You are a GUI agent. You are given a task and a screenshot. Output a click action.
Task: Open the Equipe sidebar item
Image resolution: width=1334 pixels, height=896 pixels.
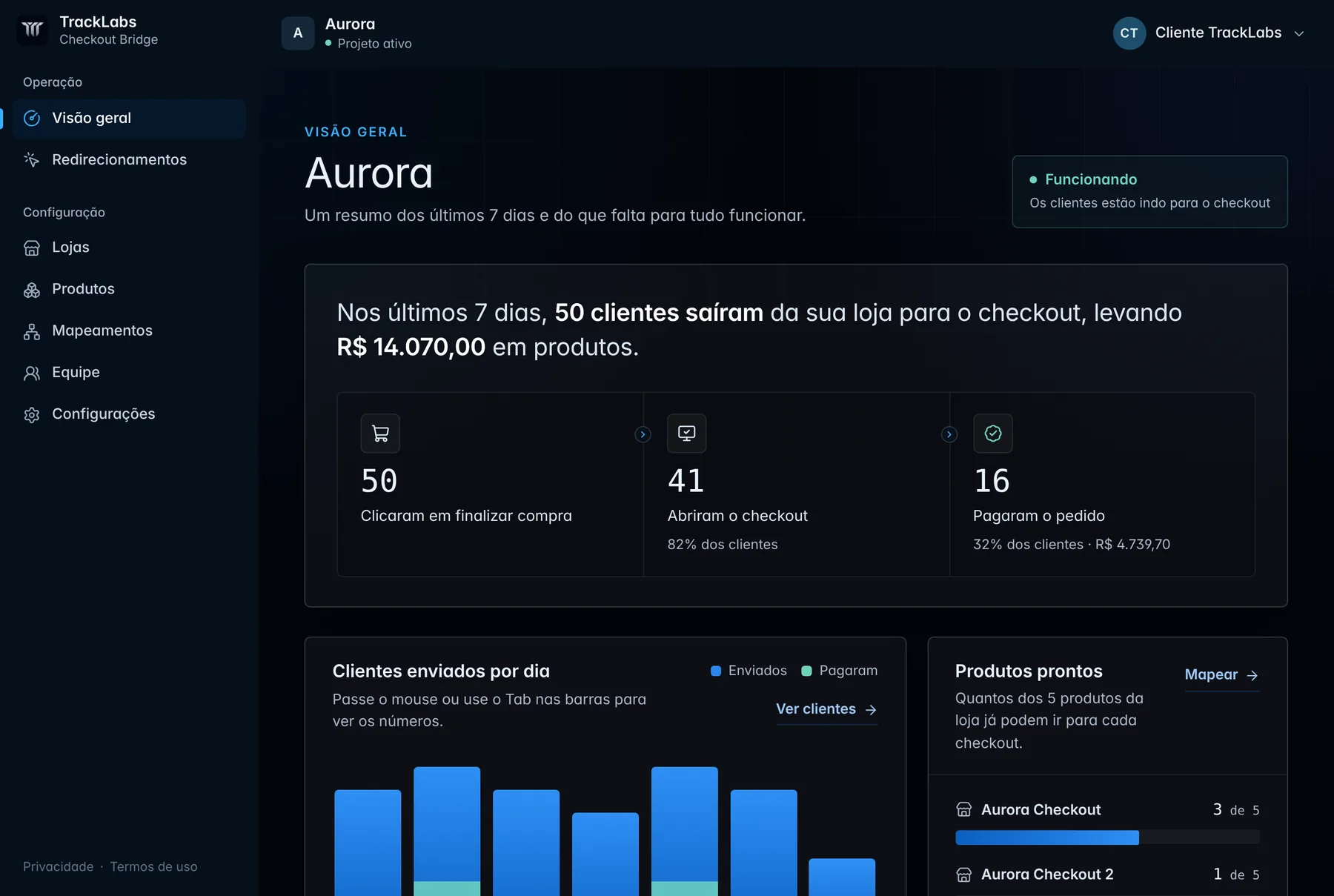click(x=129, y=373)
